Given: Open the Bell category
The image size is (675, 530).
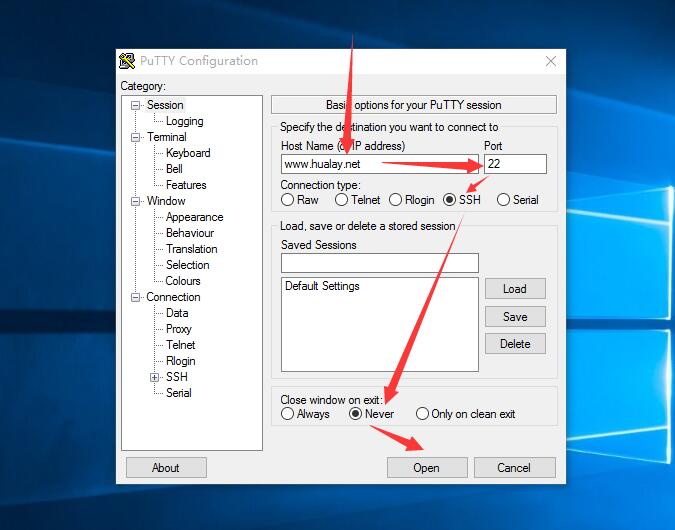Looking at the screenshot, I should (174, 169).
